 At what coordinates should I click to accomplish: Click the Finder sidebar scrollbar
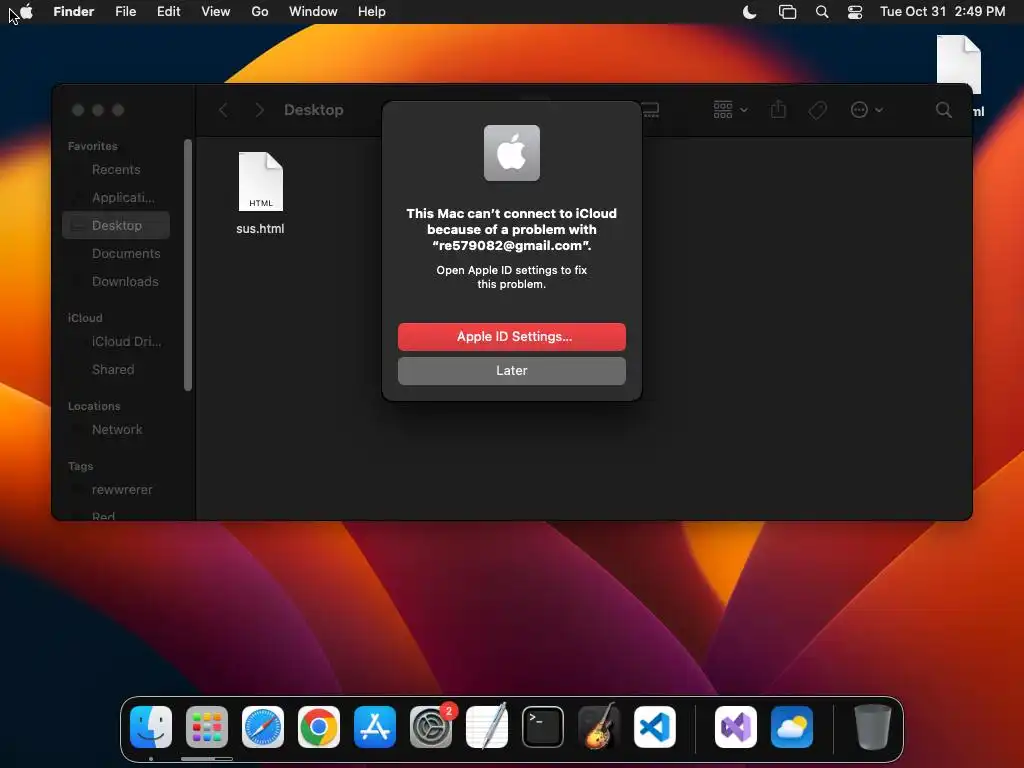point(188,264)
